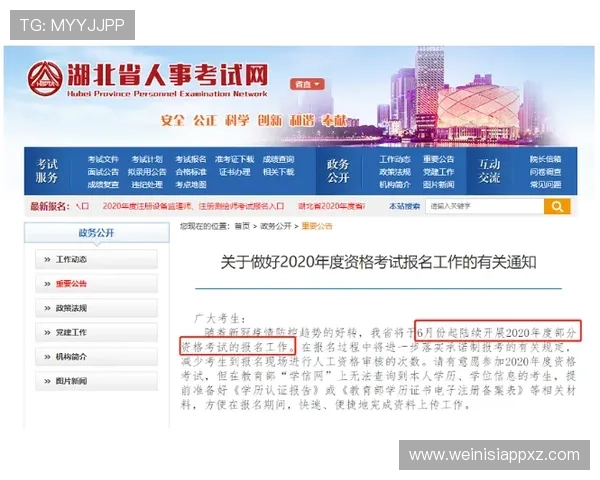Click the 政务公开 breadcrumb link
The height and width of the screenshot is (480, 600).
[x=276, y=226]
